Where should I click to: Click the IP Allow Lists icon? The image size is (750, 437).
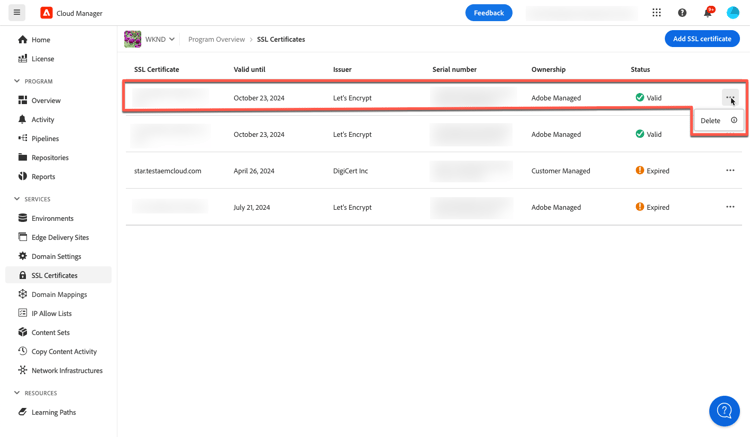click(22, 313)
